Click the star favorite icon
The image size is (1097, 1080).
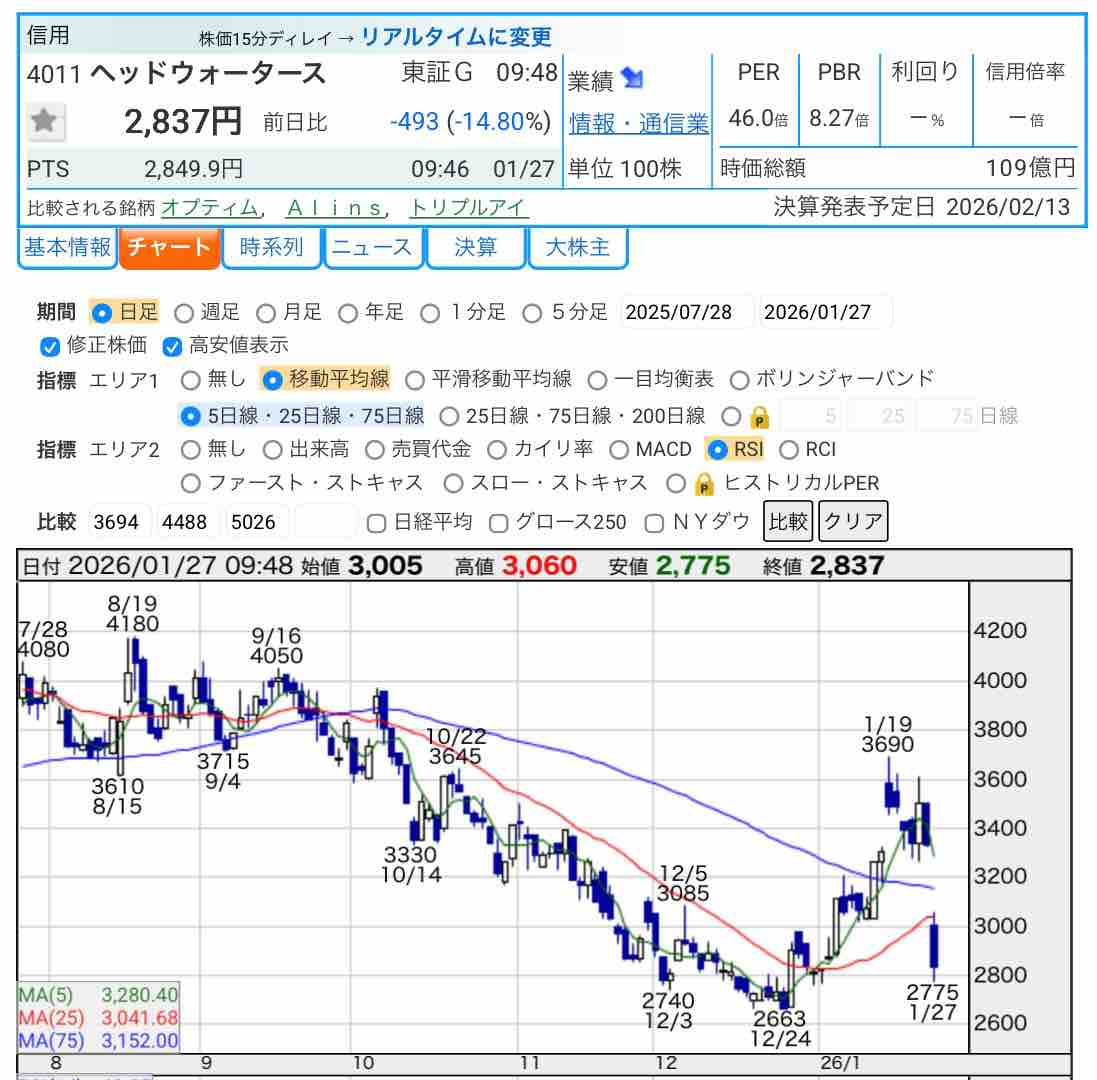point(43,122)
